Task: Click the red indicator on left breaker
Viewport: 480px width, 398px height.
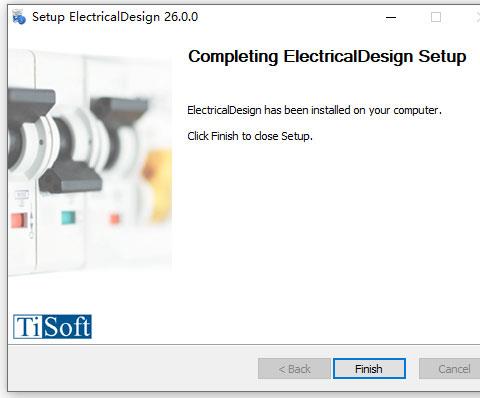Action: [19, 220]
